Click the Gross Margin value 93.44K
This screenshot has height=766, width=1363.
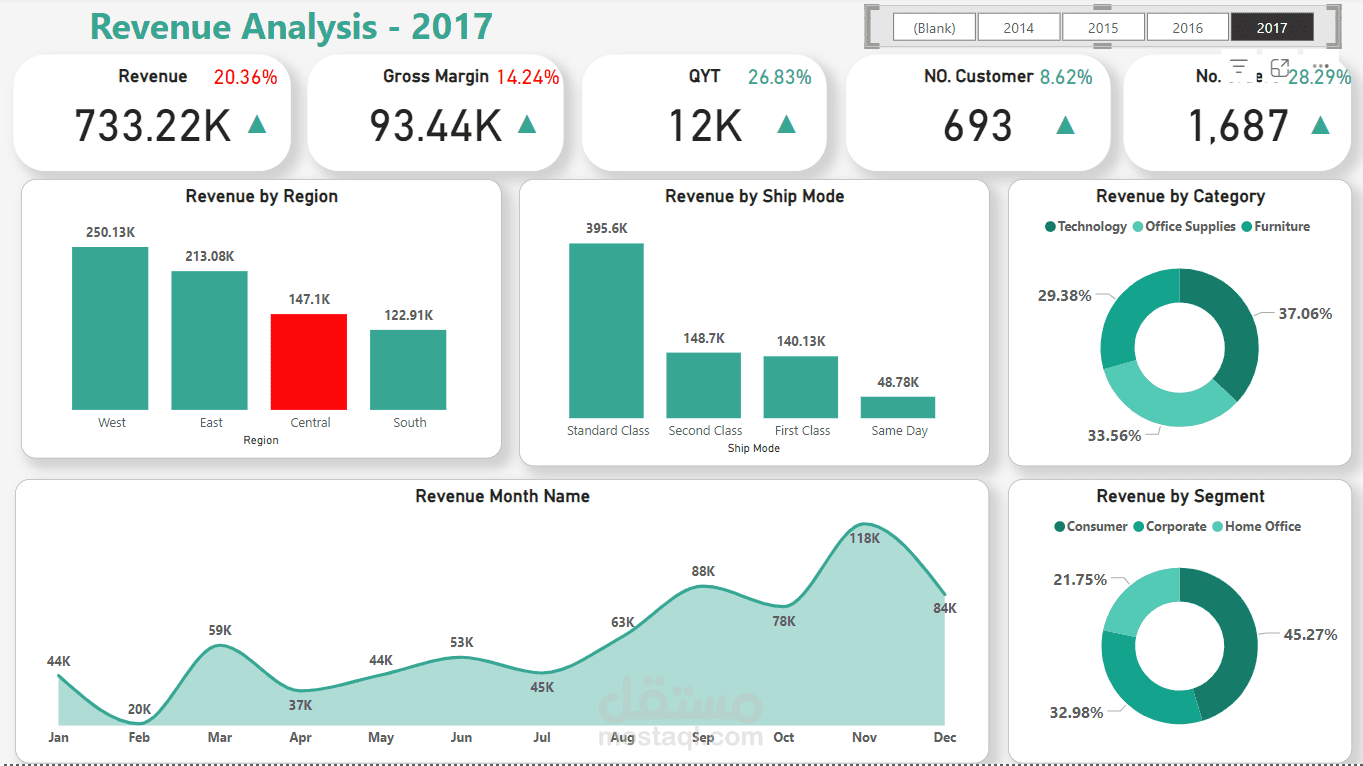436,126
